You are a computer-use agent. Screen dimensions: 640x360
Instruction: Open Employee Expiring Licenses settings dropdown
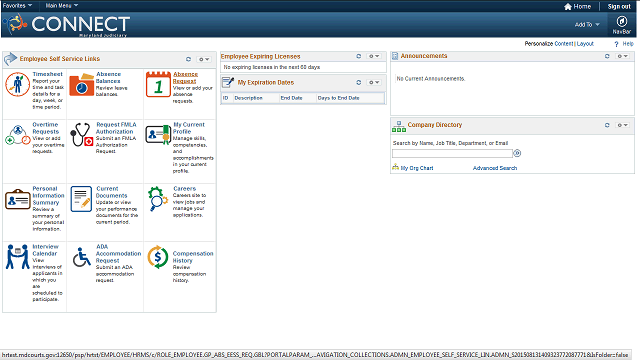[x=374, y=56]
